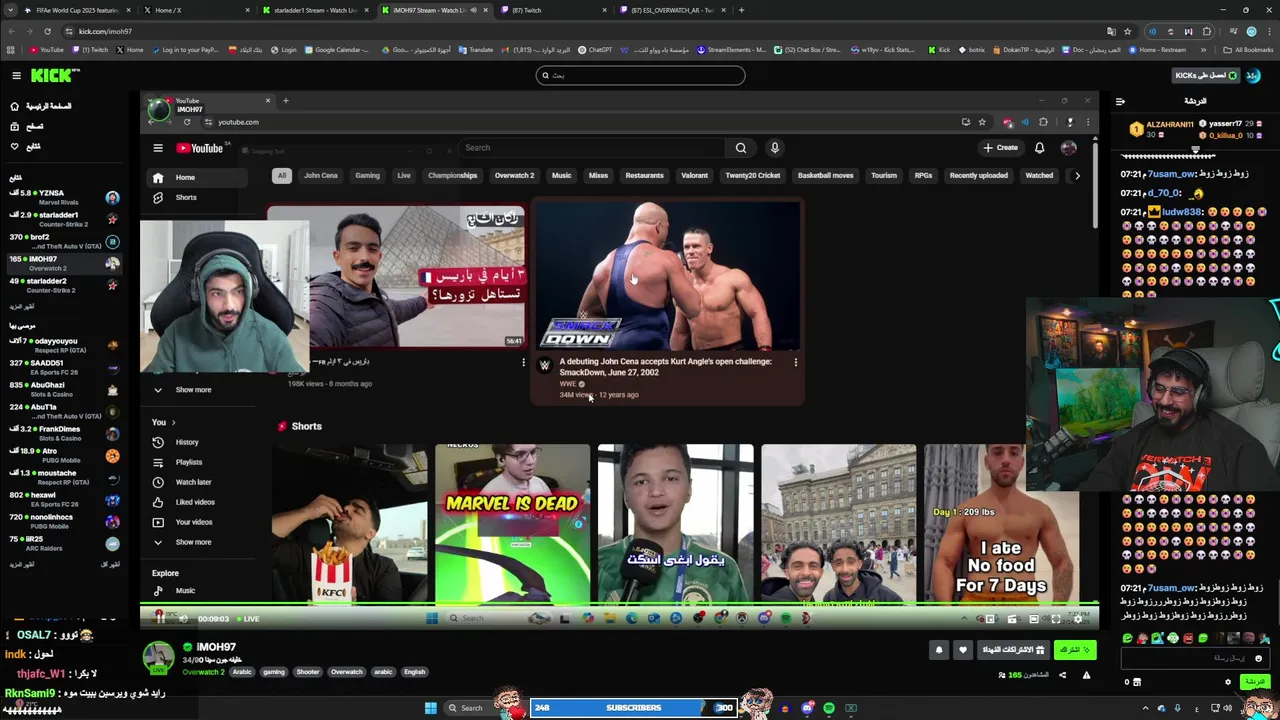Open the Spotify icon on the taskbar
Screen dimensions: 1280x720
(x=829, y=708)
